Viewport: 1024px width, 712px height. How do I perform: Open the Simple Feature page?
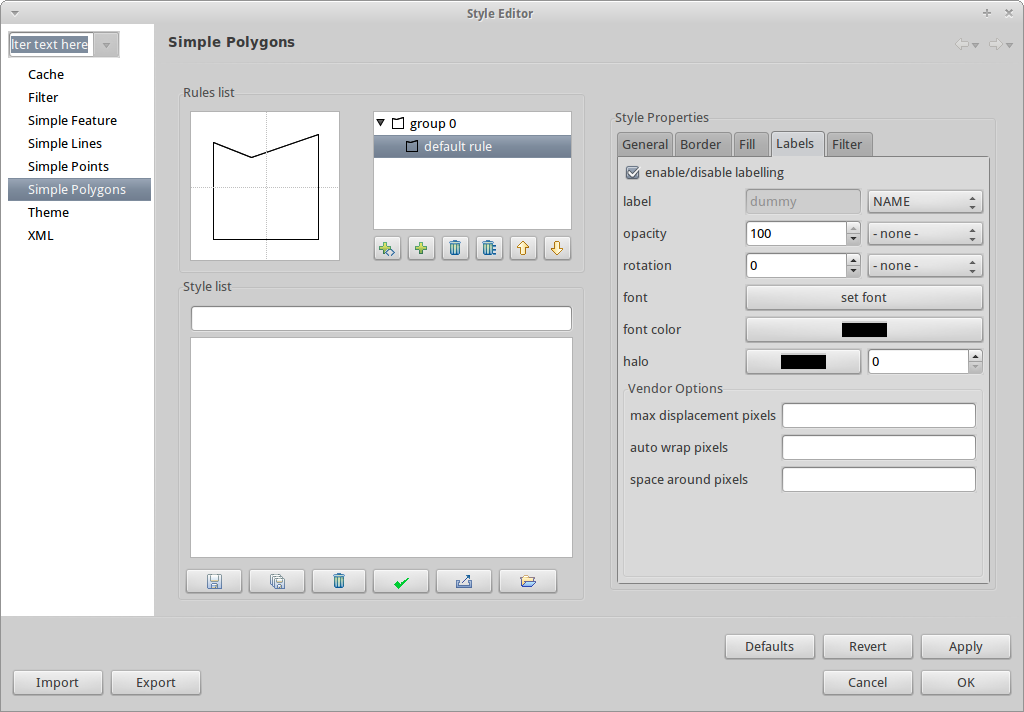tap(72, 120)
